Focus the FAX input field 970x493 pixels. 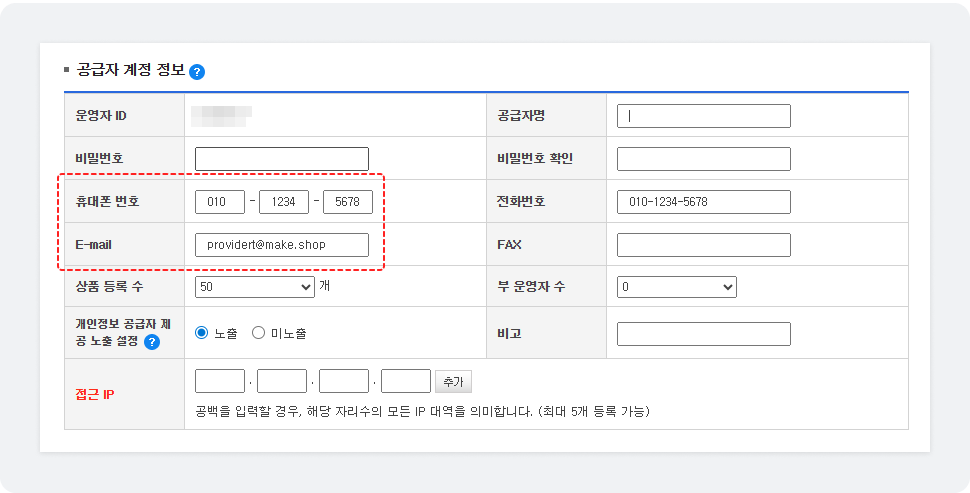point(703,245)
